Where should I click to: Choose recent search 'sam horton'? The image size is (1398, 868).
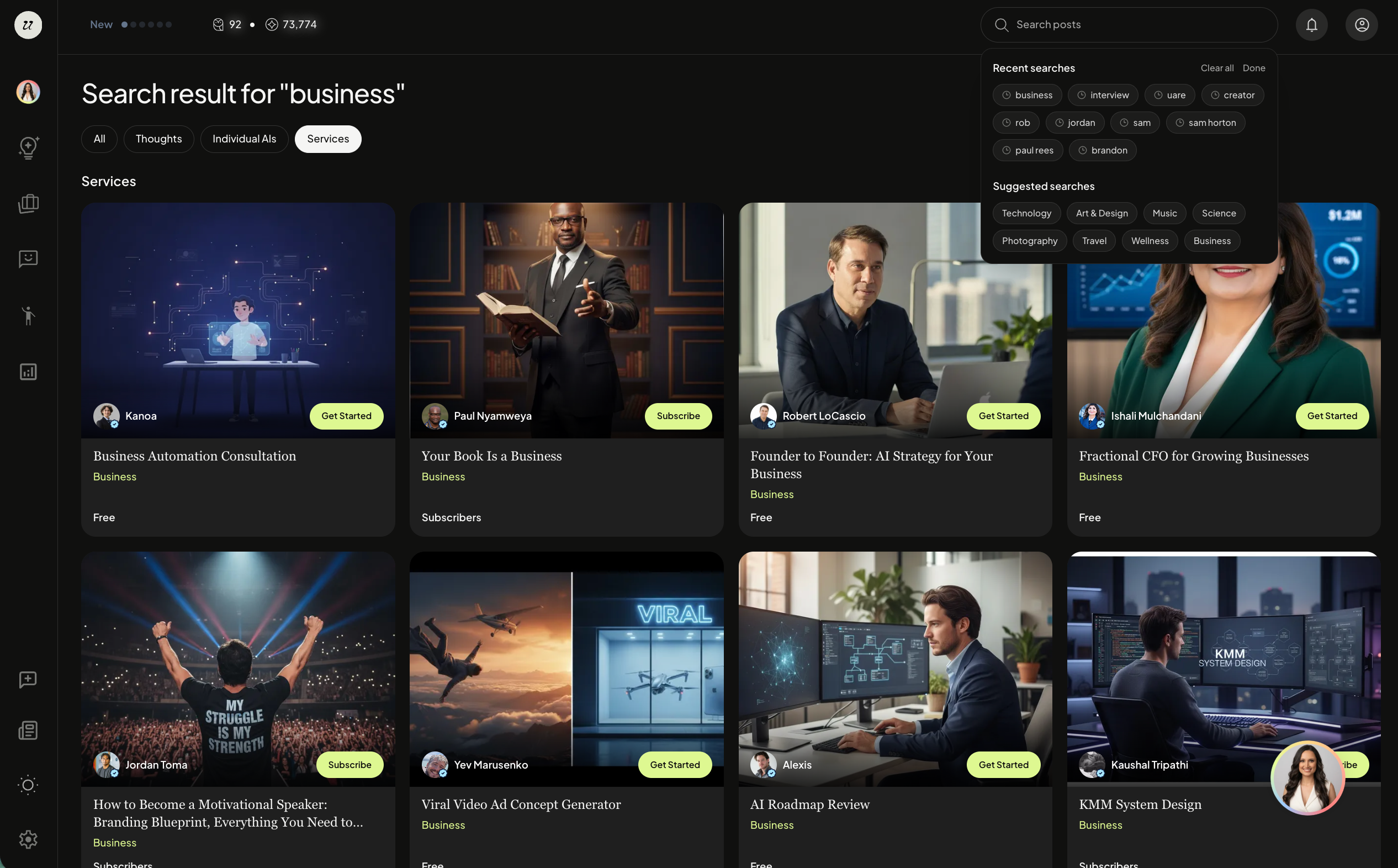point(1205,123)
